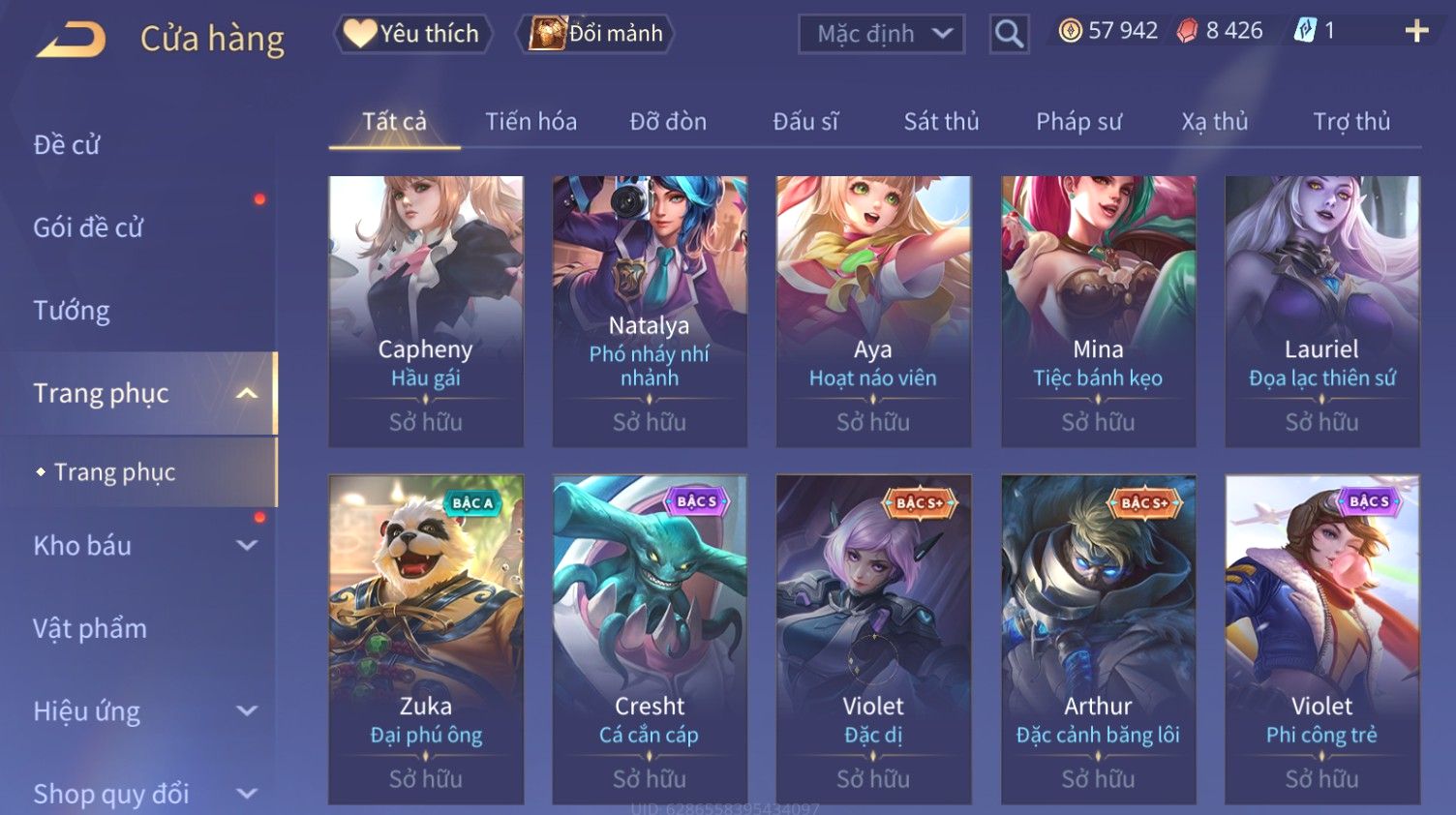1456x815 pixels.
Task: Open the Mặc định sort dropdown
Action: (x=881, y=35)
